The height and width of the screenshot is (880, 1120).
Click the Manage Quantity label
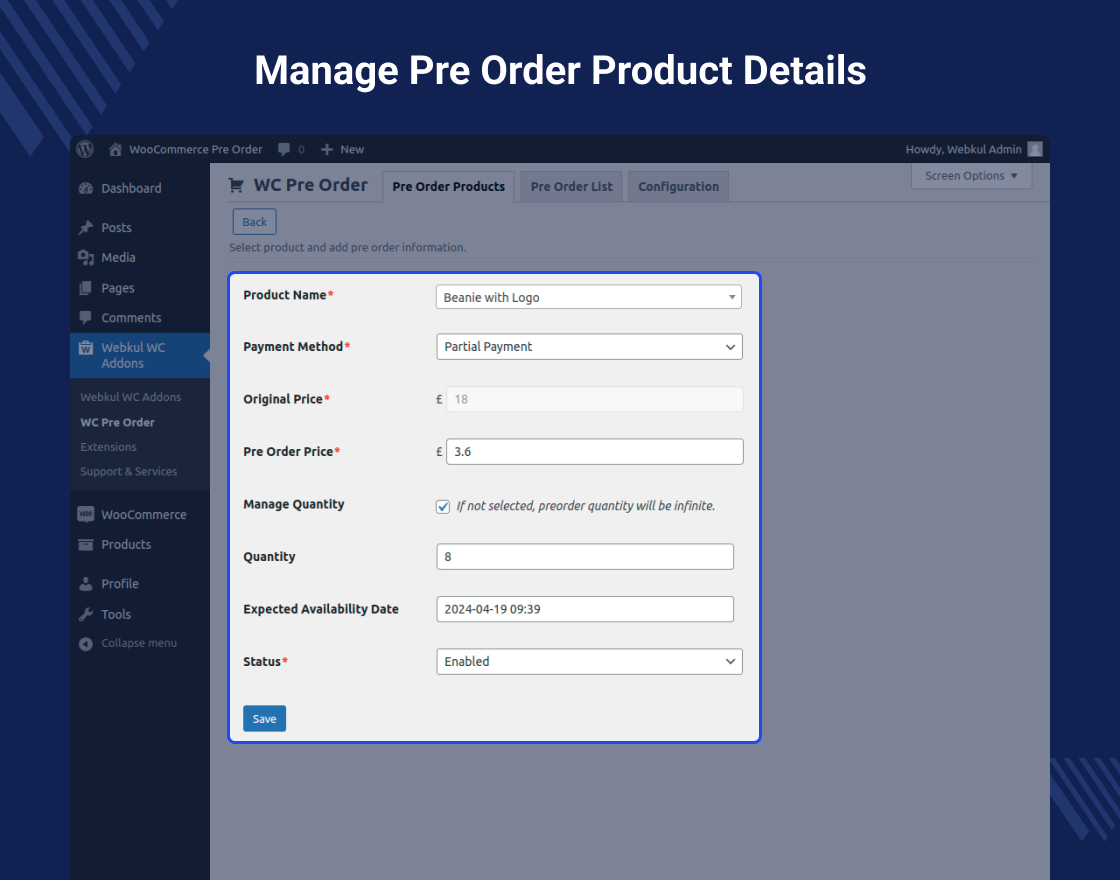(x=294, y=504)
